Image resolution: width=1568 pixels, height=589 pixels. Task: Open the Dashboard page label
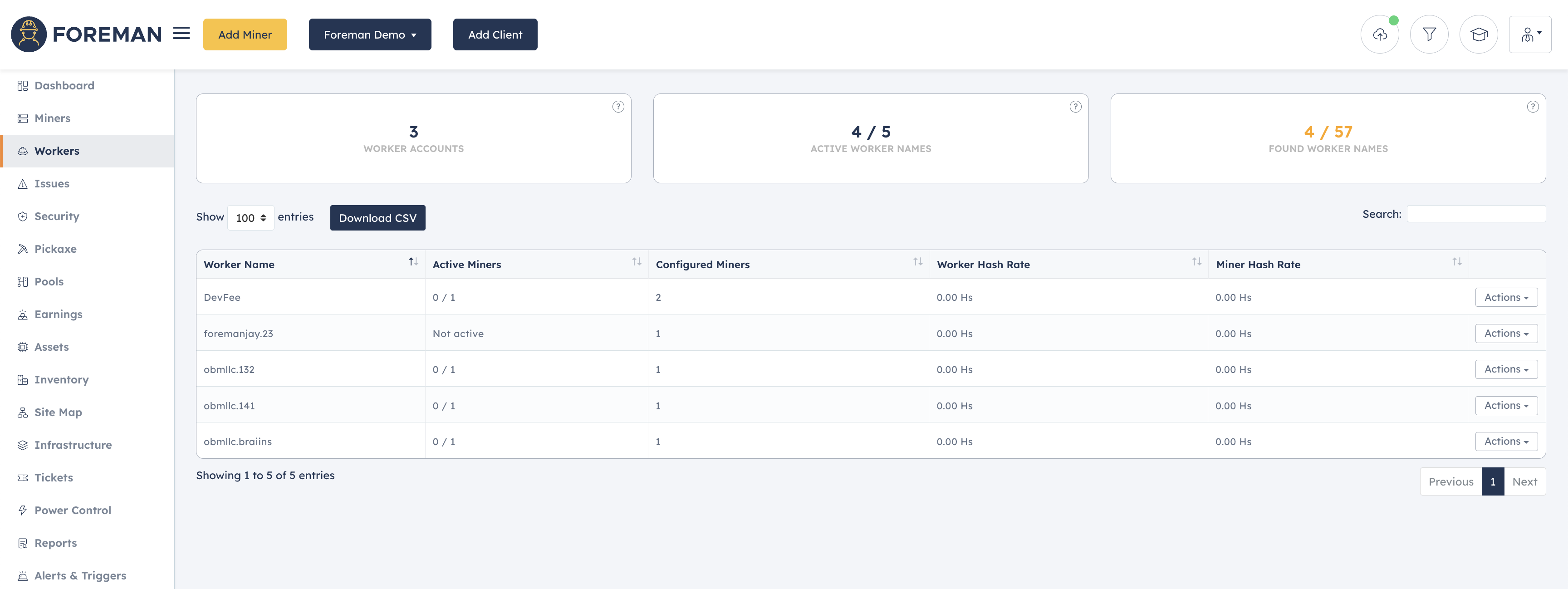pyautogui.click(x=64, y=86)
